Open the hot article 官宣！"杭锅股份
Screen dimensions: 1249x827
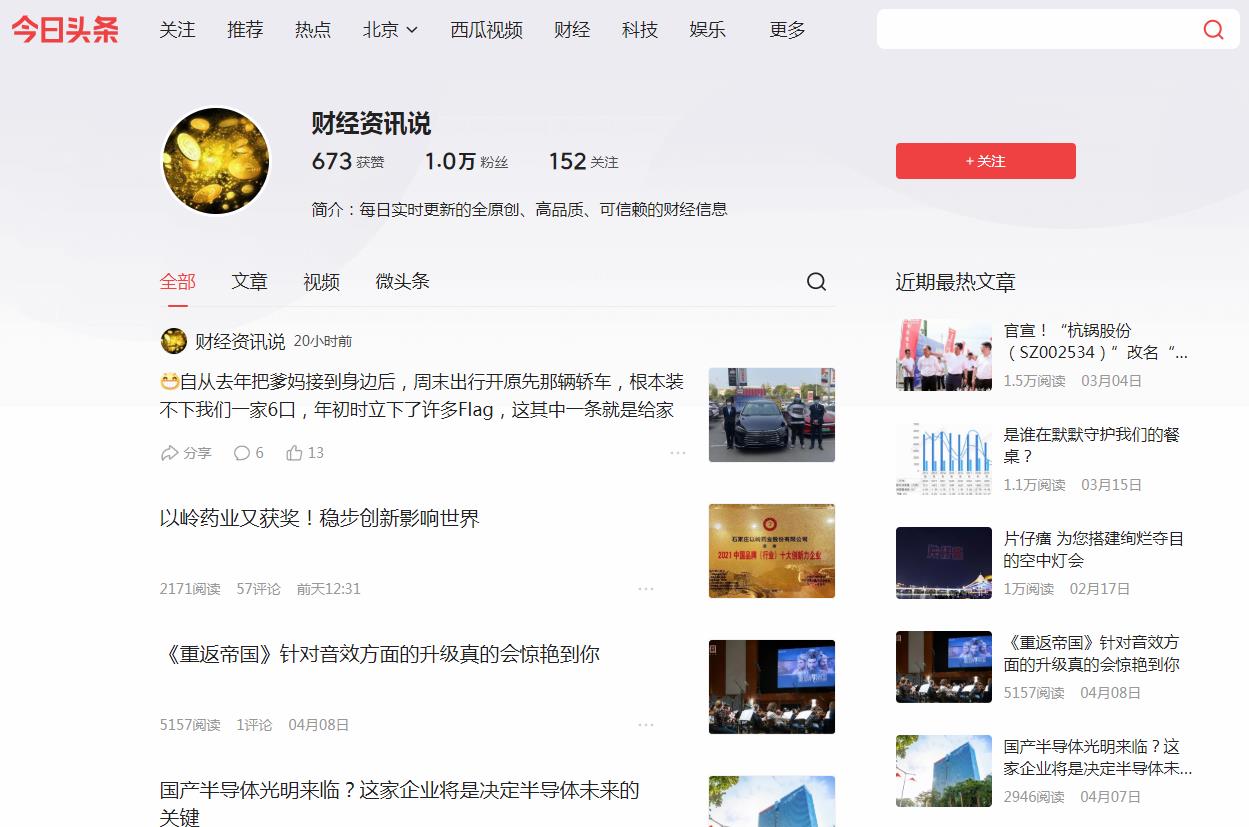pos(1096,341)
